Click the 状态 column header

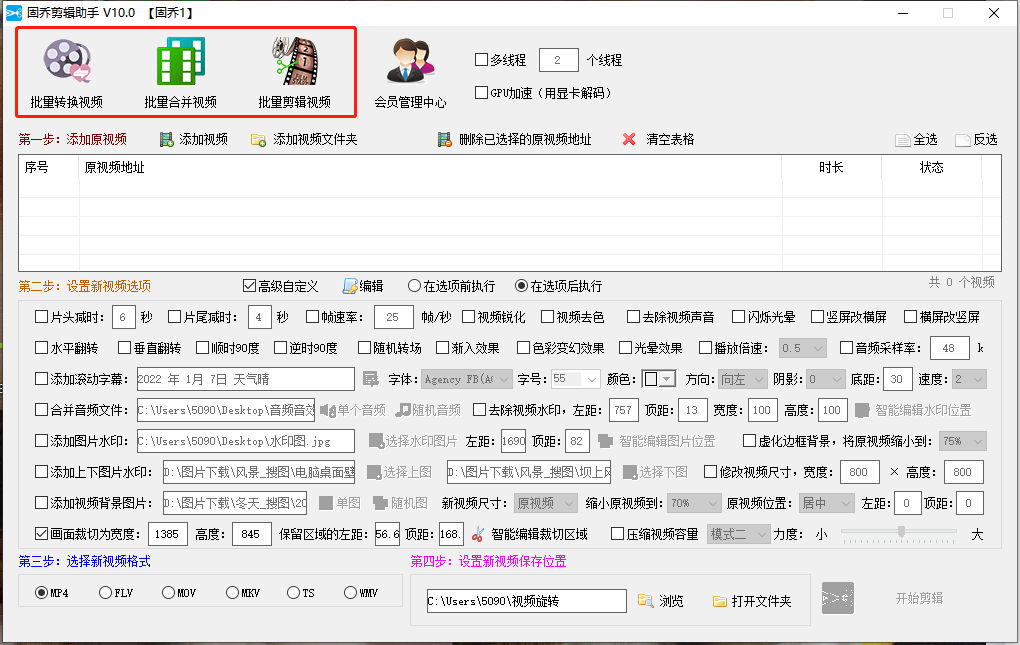coord(932,168)
